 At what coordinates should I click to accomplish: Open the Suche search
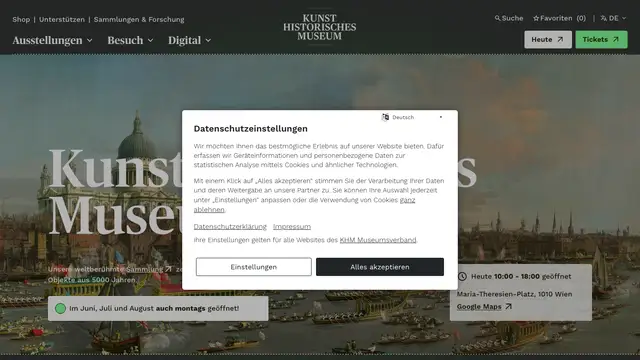pos(509,18)
